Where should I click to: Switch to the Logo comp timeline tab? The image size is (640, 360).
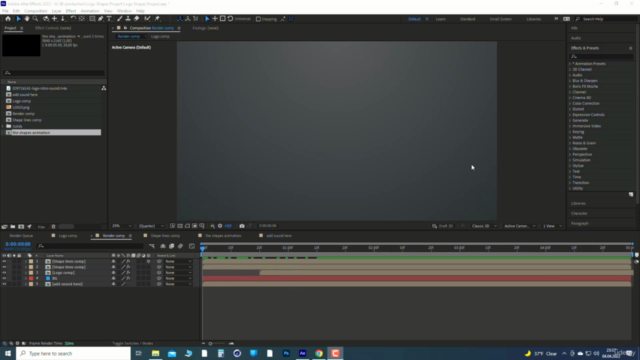[x=68, y=236]
